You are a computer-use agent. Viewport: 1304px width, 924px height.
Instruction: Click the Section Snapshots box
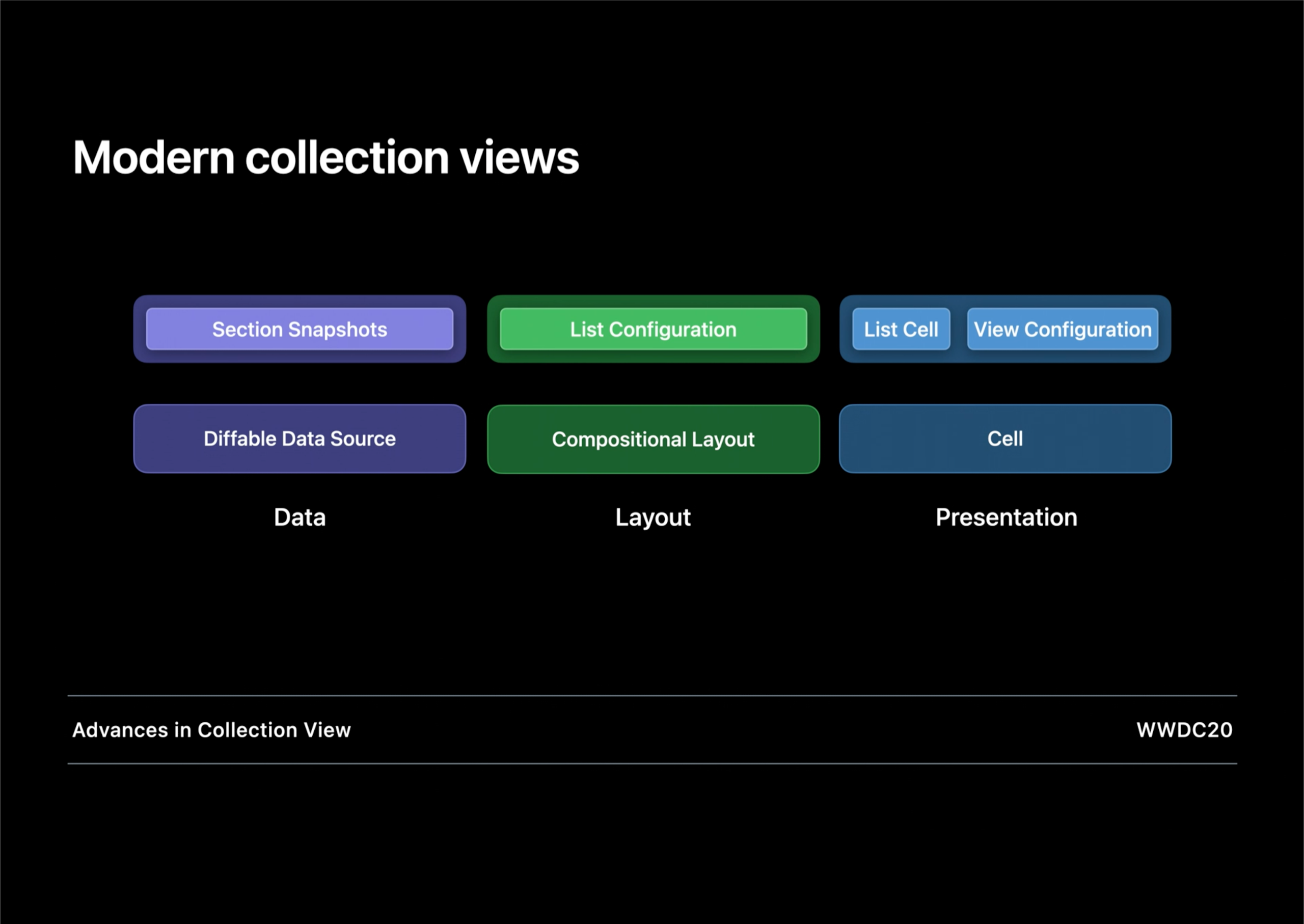pyautogui.click(x=300, y=329)
